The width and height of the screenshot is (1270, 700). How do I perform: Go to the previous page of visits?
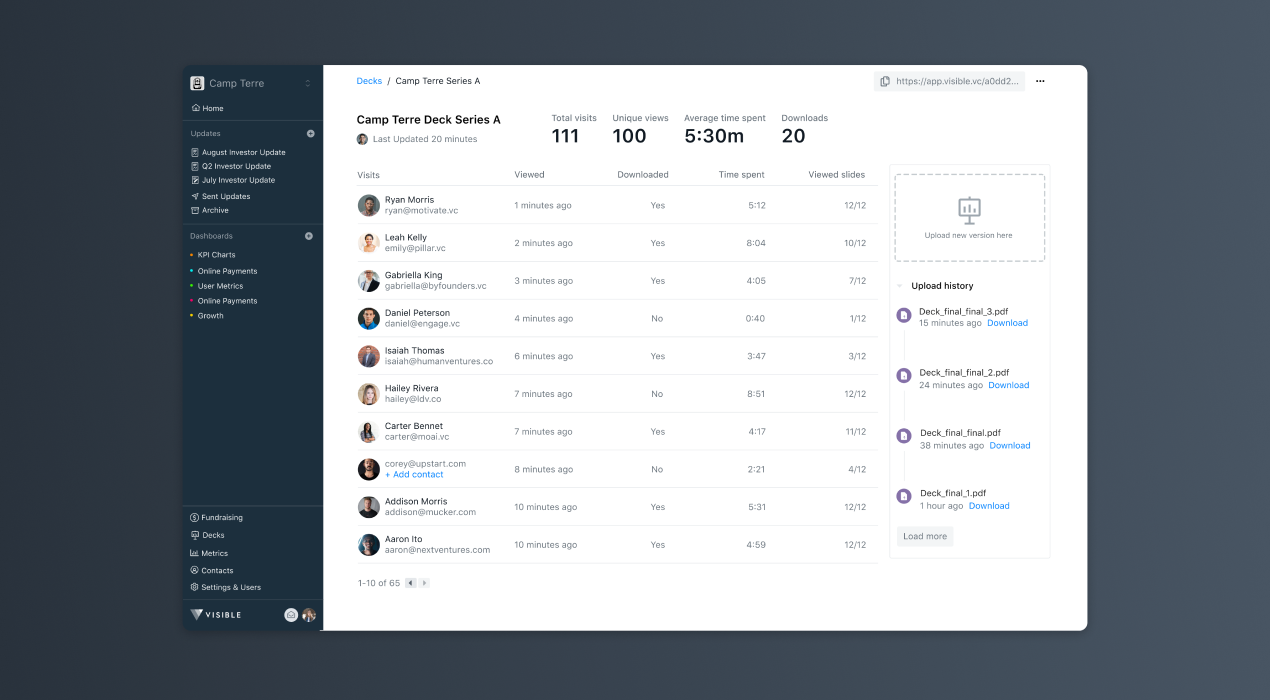410,583
